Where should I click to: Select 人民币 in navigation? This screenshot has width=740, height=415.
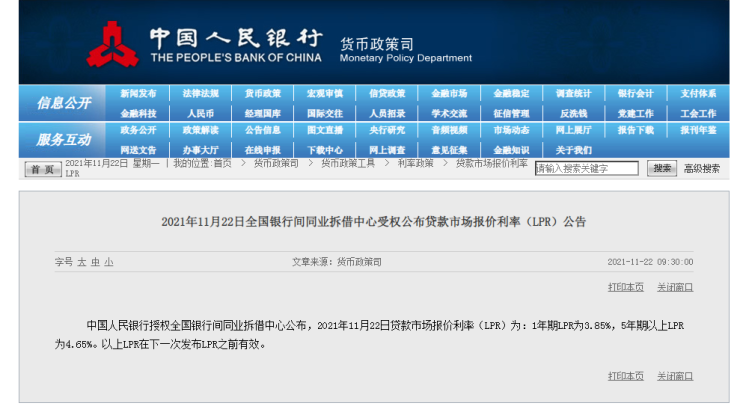201,114
